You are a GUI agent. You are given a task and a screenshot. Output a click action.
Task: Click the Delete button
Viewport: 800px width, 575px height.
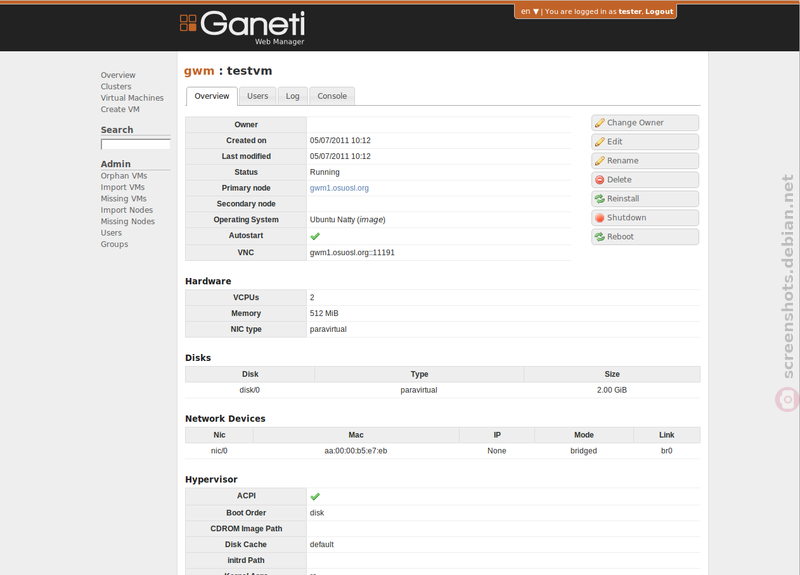pyautogui.click(x=645, y=180)
